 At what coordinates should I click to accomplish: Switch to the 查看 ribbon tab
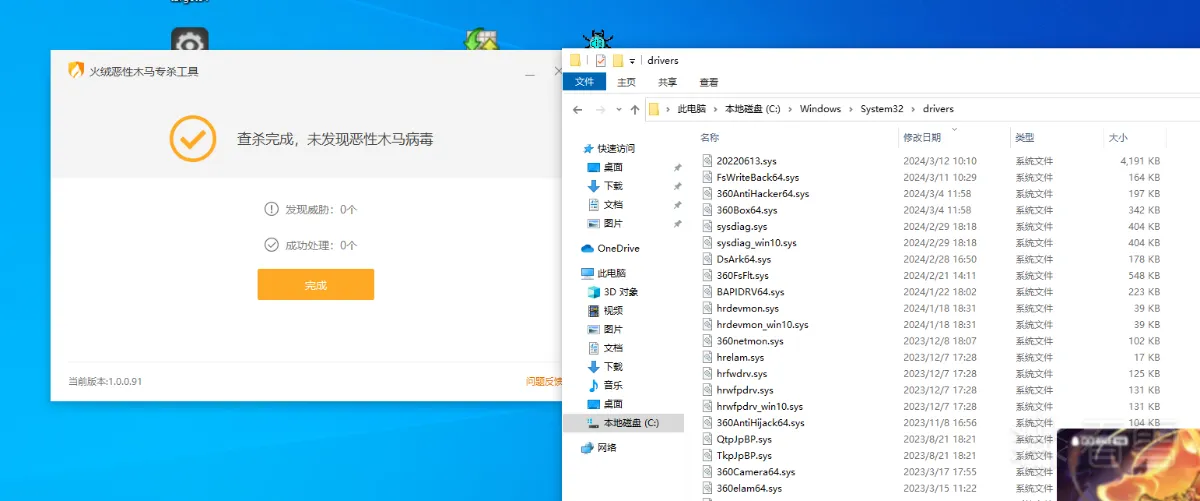click(709, 82)
